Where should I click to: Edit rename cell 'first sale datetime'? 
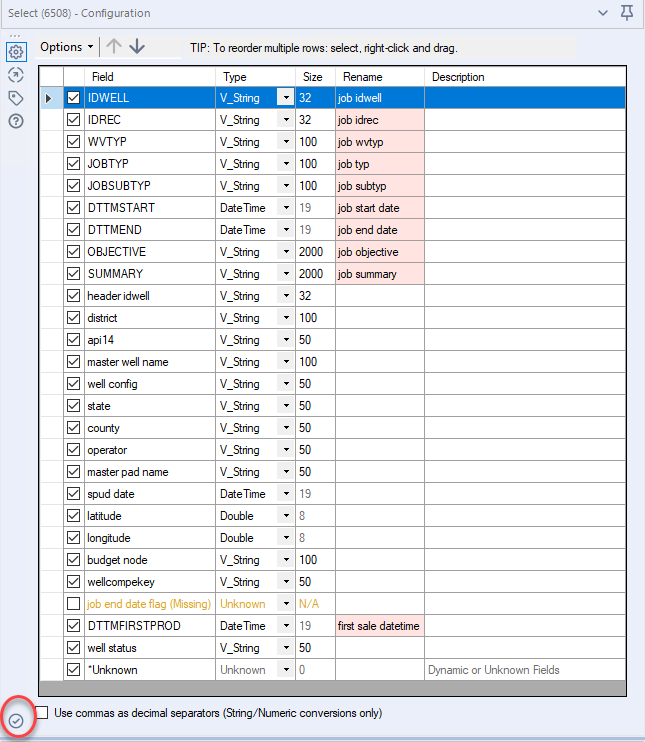pyautogui.click(x=380, y=626)
